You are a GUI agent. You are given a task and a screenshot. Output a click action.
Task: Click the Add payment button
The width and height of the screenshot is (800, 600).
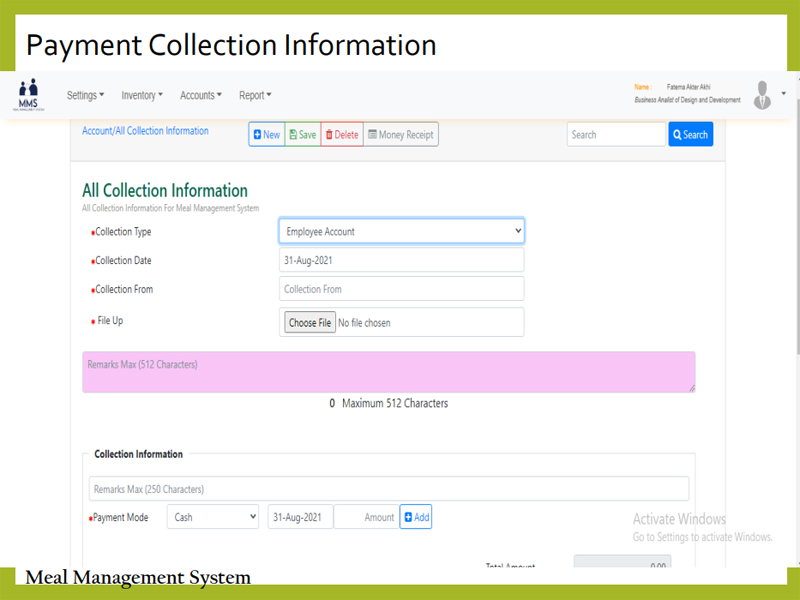click(x=416, y=517)
